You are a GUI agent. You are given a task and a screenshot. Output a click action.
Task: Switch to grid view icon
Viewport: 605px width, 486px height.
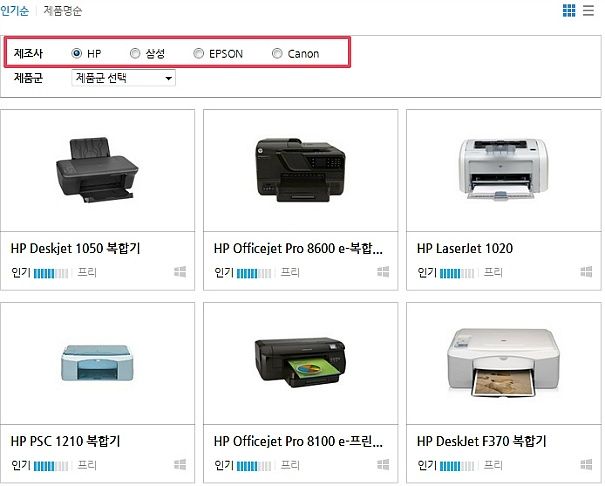[x=569, y=10]
